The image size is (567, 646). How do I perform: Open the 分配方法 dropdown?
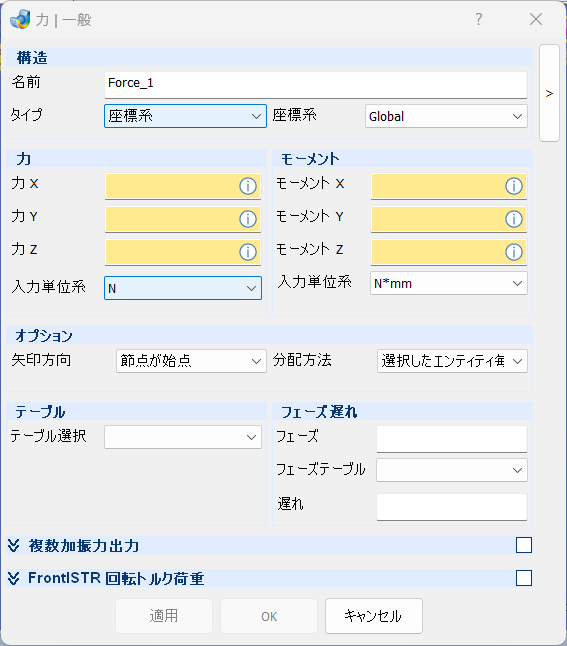click(x=452, y=361)
